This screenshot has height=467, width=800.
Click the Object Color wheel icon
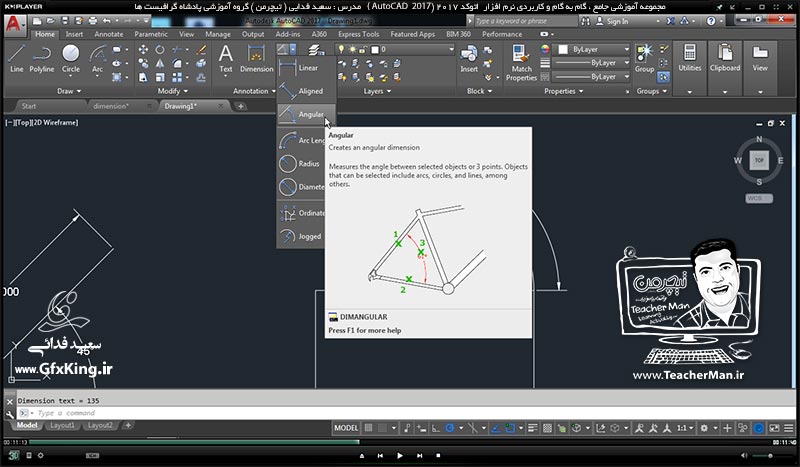[545, 50]
